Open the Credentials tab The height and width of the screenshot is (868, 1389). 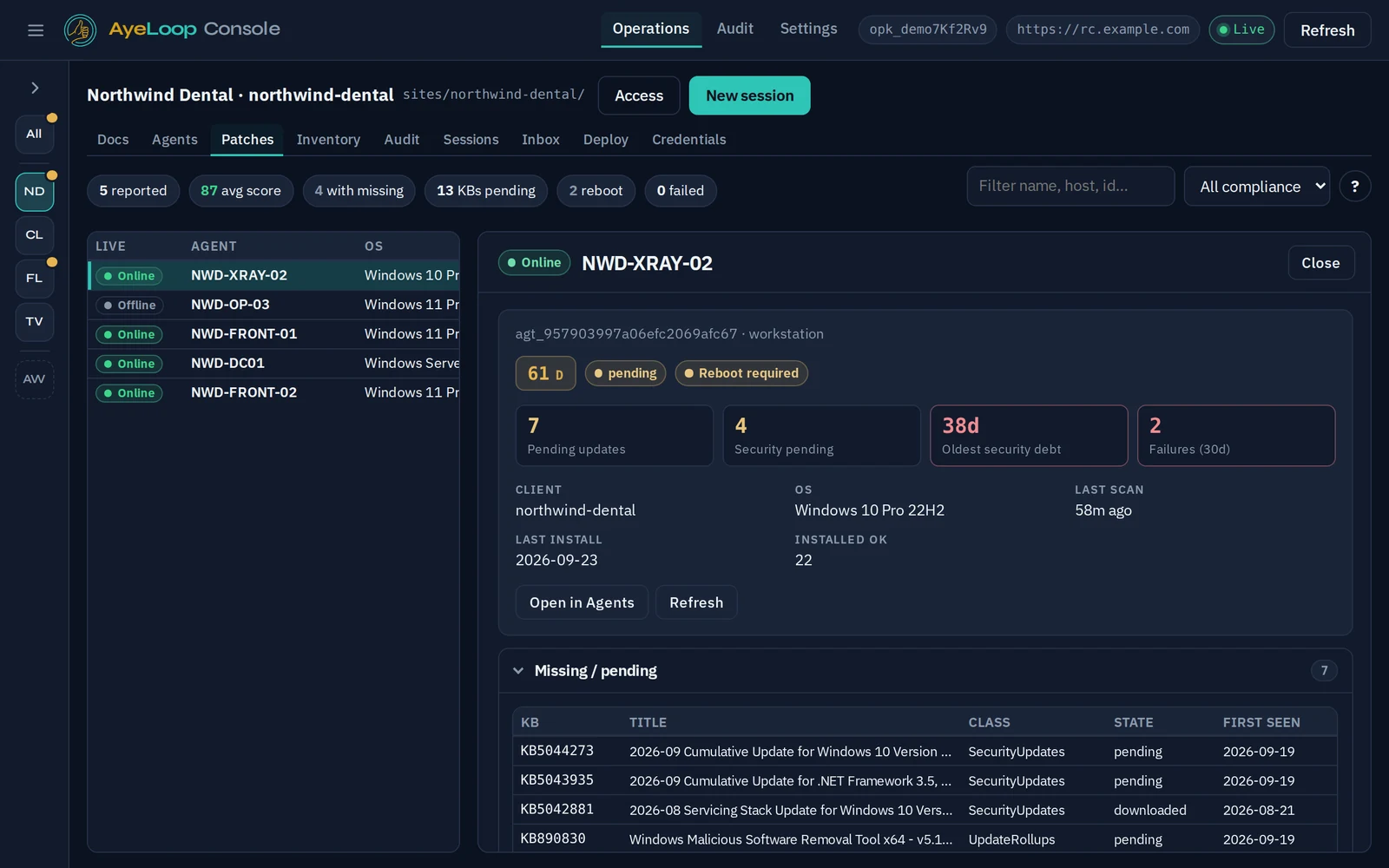tap(688, 140)
